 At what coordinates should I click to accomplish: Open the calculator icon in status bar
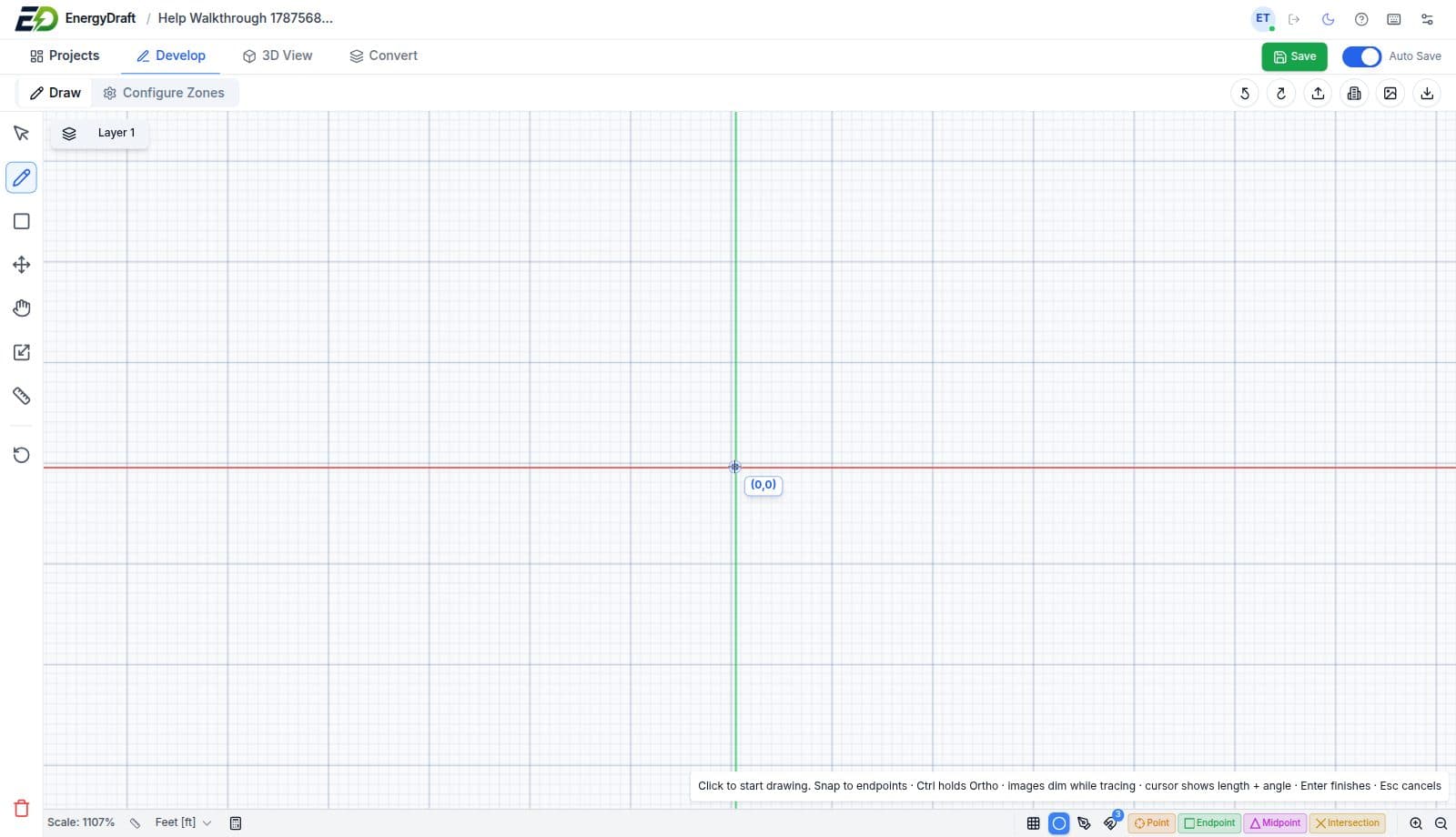tap(236, 823)
